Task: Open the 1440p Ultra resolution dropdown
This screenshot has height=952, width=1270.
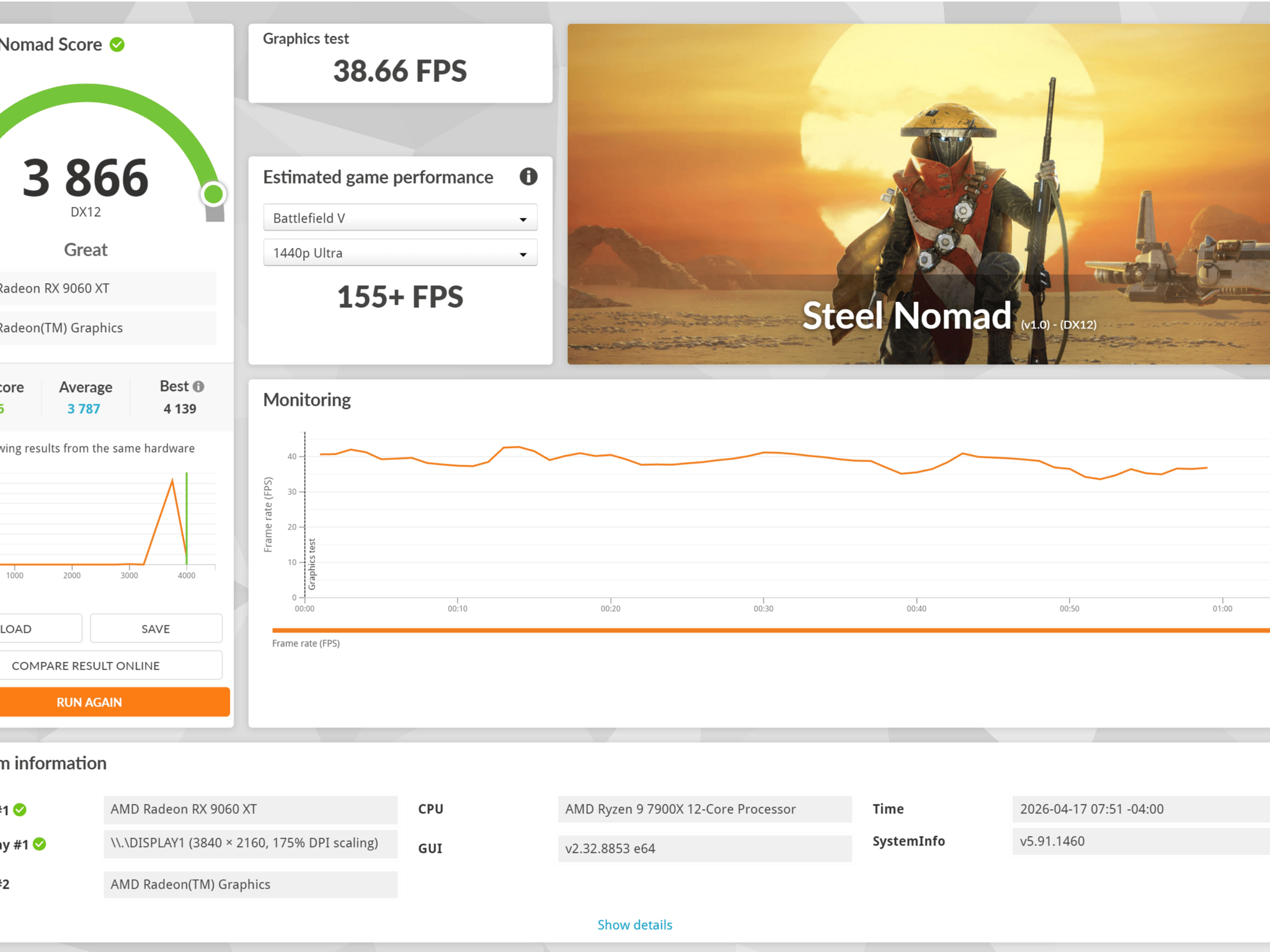Action: click(400, 253)
